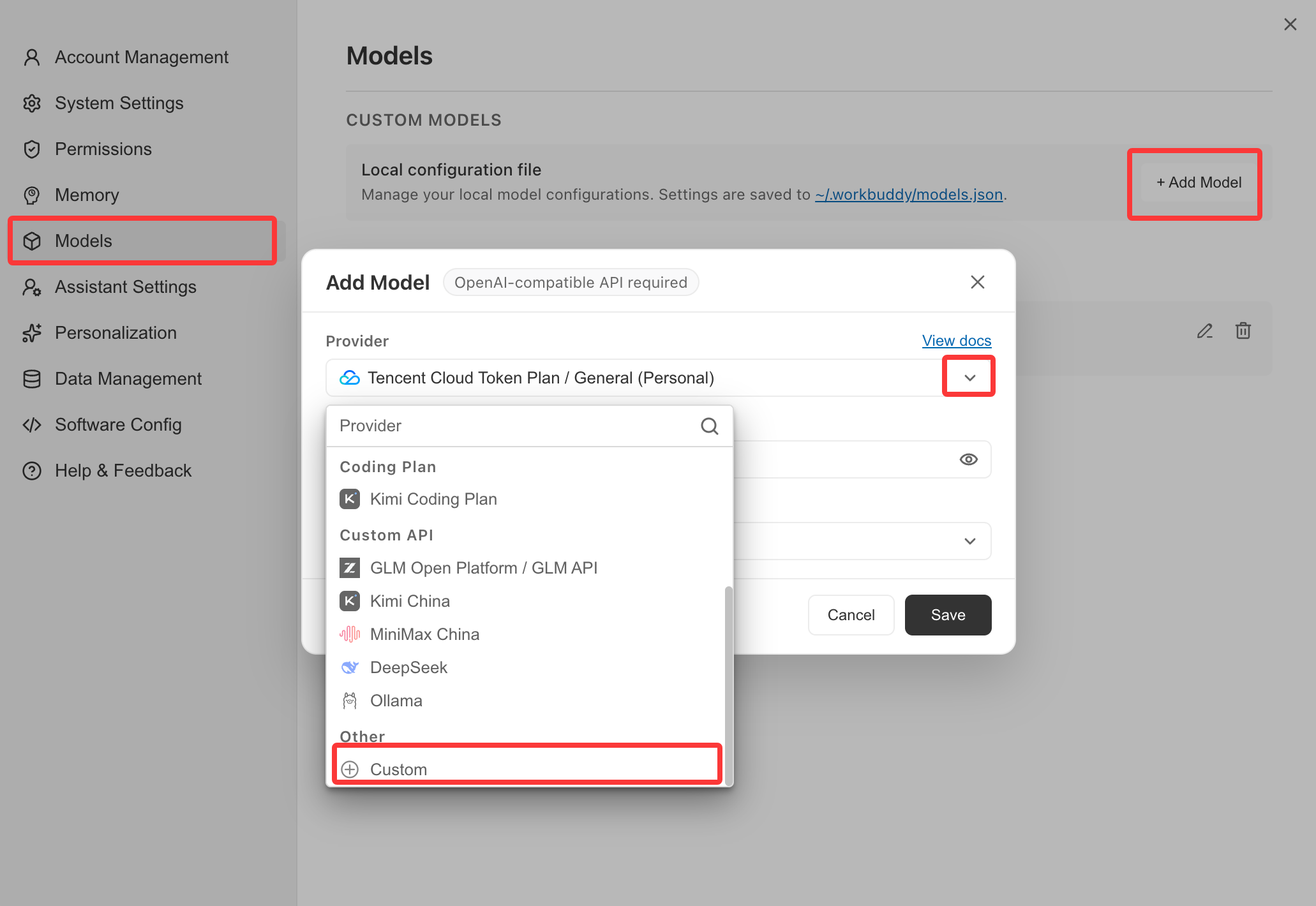Select MiniMax China provider
The height and width of the screenshot is (906, 1316).
[x=526, y=634]
